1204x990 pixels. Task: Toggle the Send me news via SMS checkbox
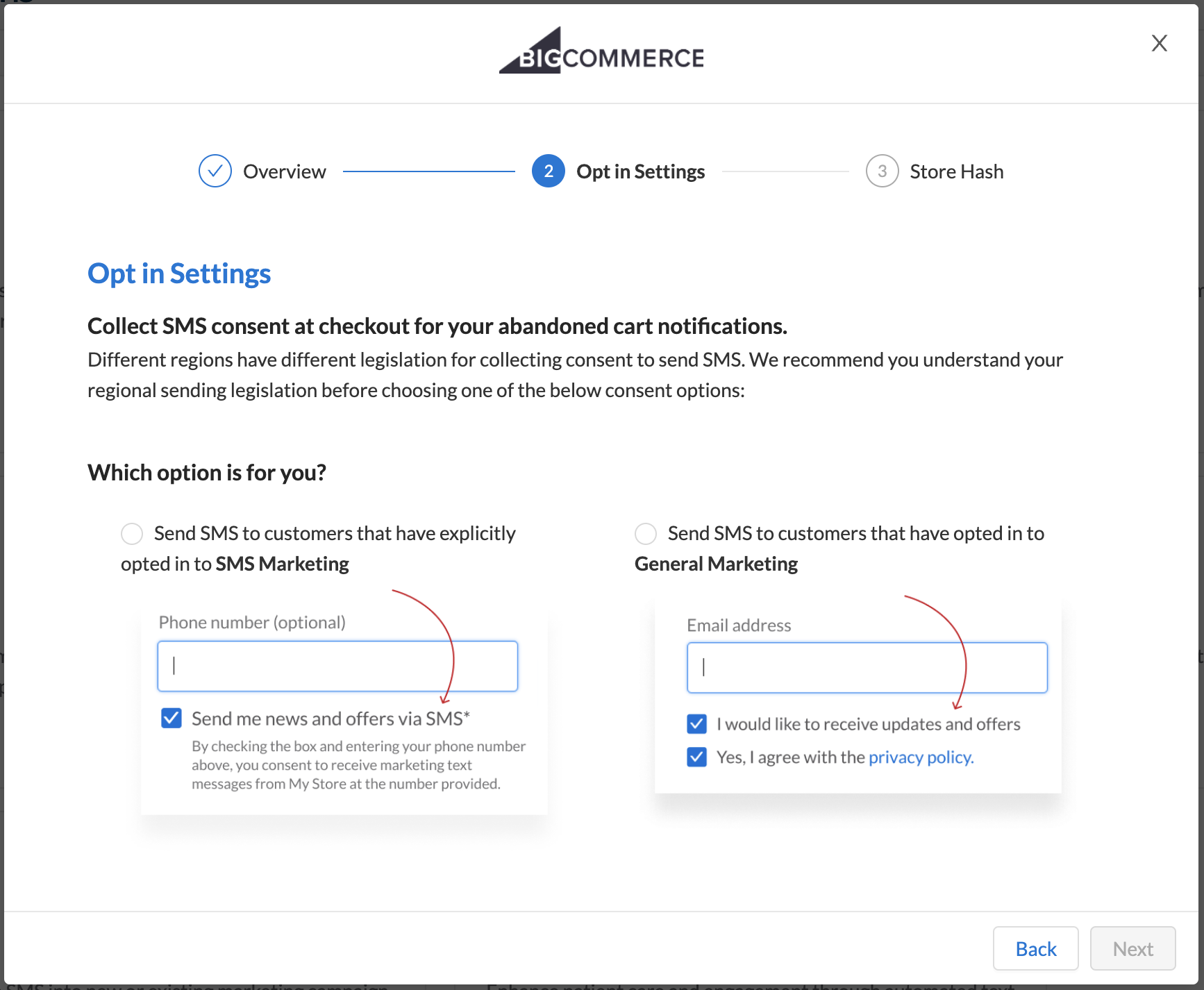[172, 718]
